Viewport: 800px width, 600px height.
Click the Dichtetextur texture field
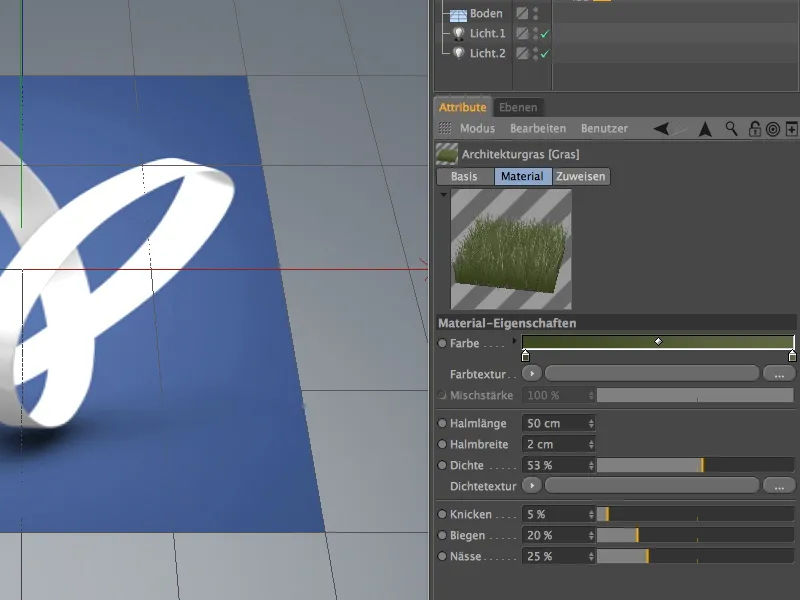pyautogui.click(x=652, y=485)
